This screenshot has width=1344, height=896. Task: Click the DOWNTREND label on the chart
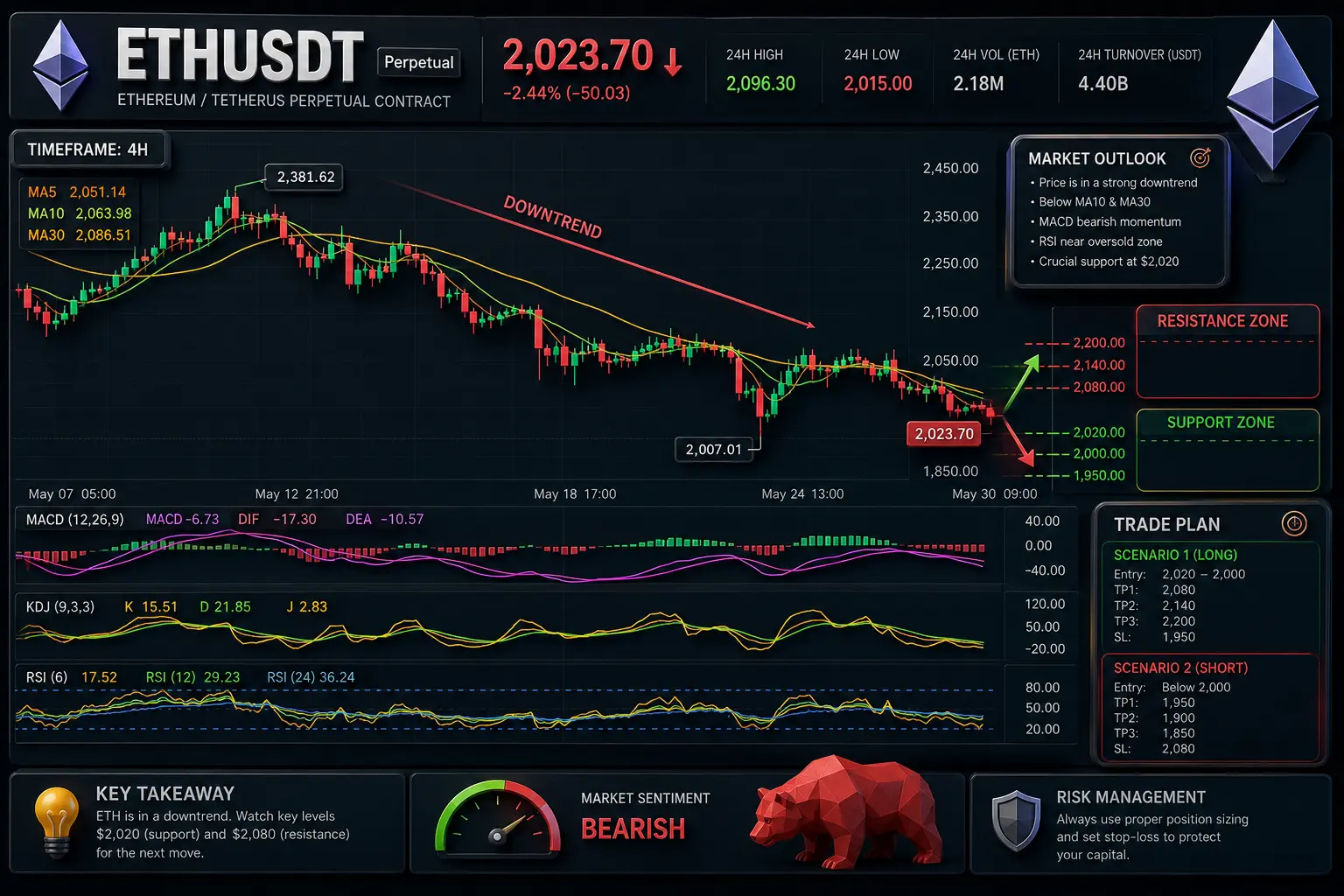tap(553, 217)
